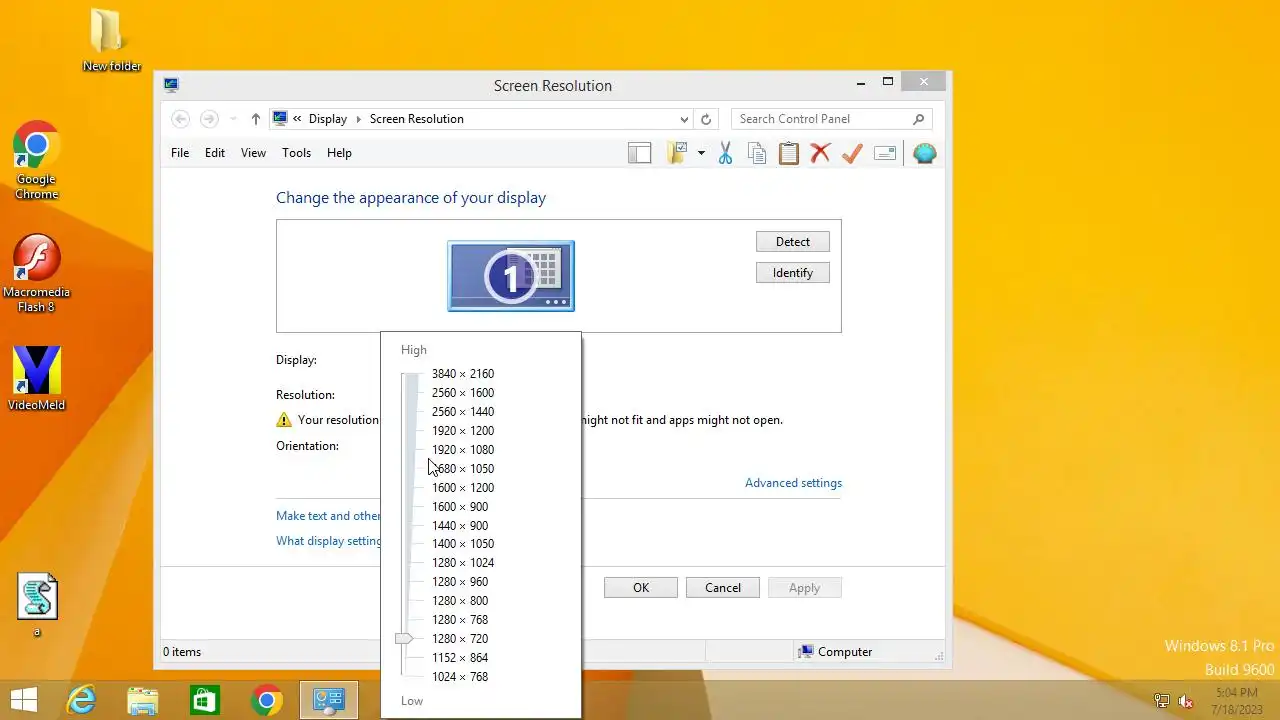Click the Paste clipboard icon in toolbar
The width and height of the screenshot is (1280, 720).
[x=789, y=153]
